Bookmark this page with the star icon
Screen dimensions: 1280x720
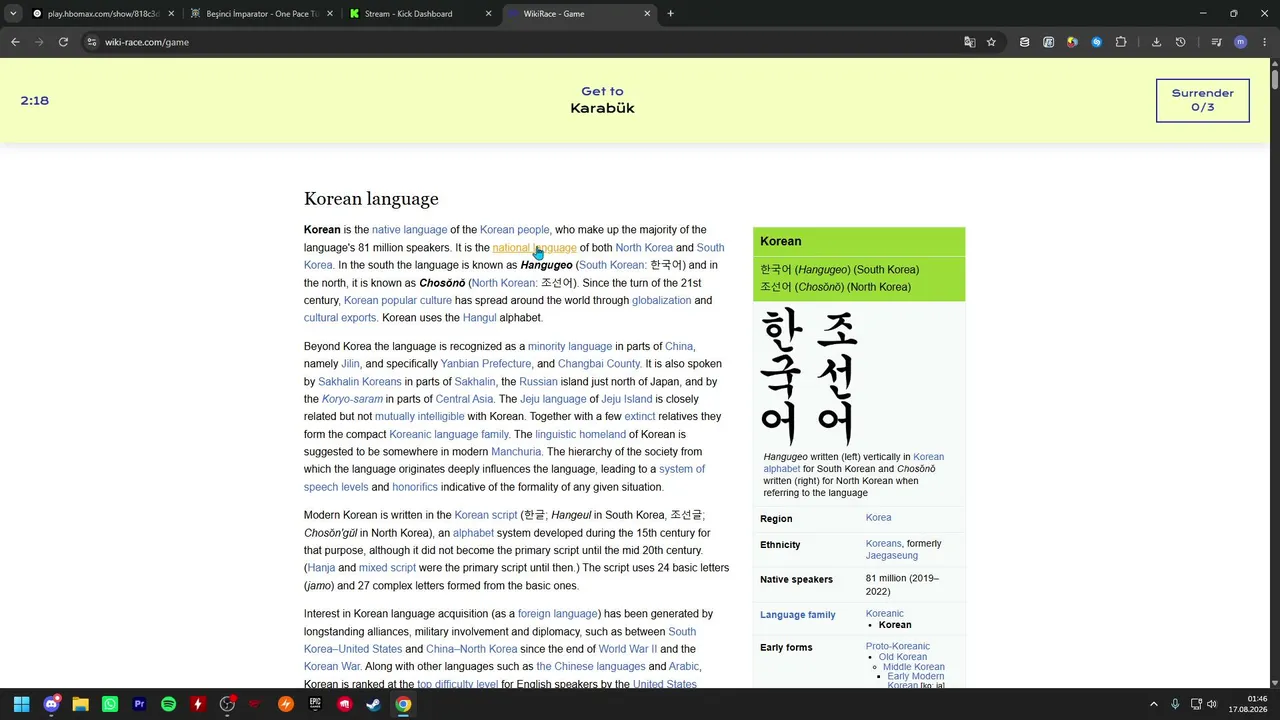[991, 42]
